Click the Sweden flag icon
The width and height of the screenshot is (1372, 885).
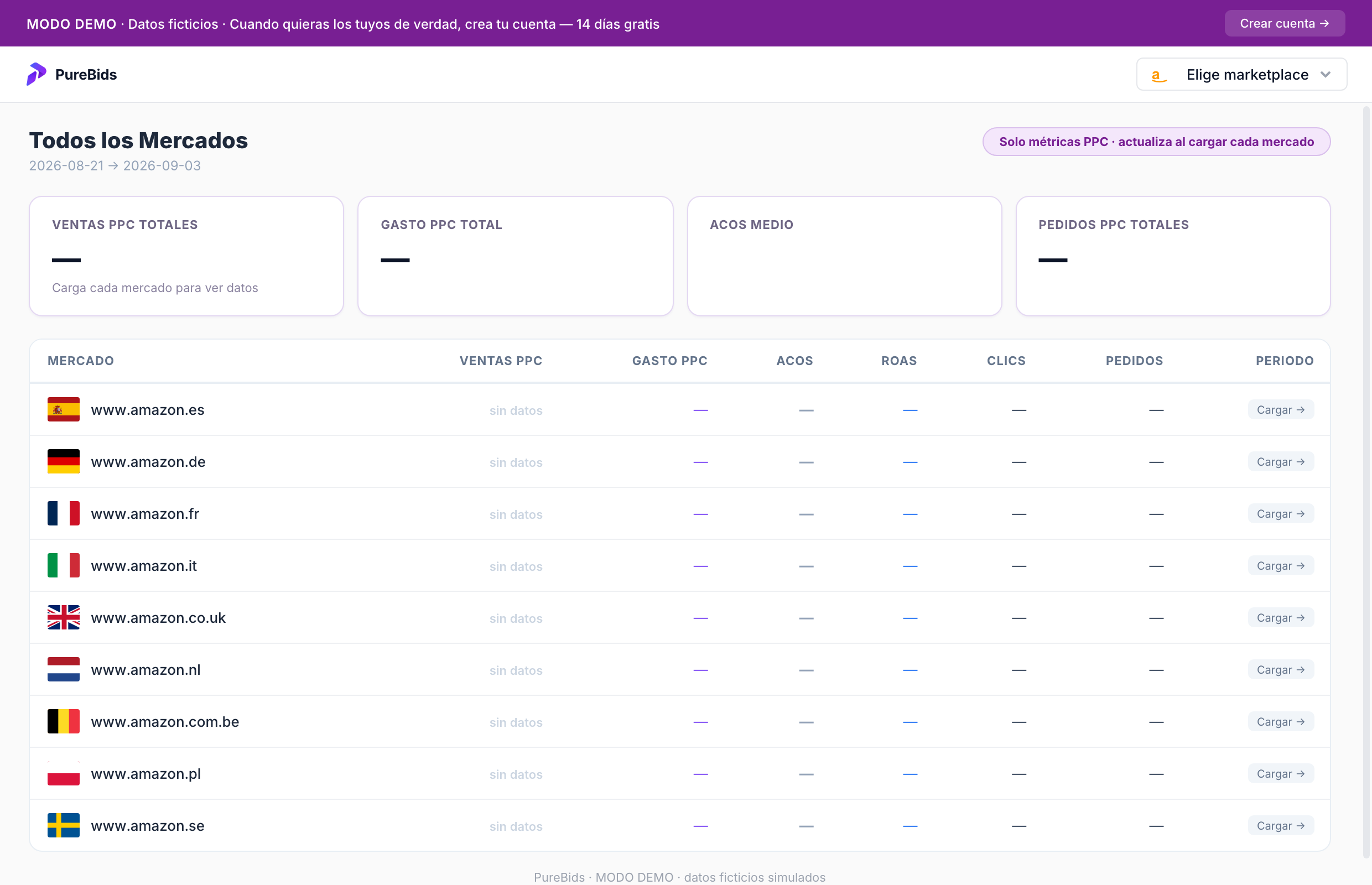63,826
